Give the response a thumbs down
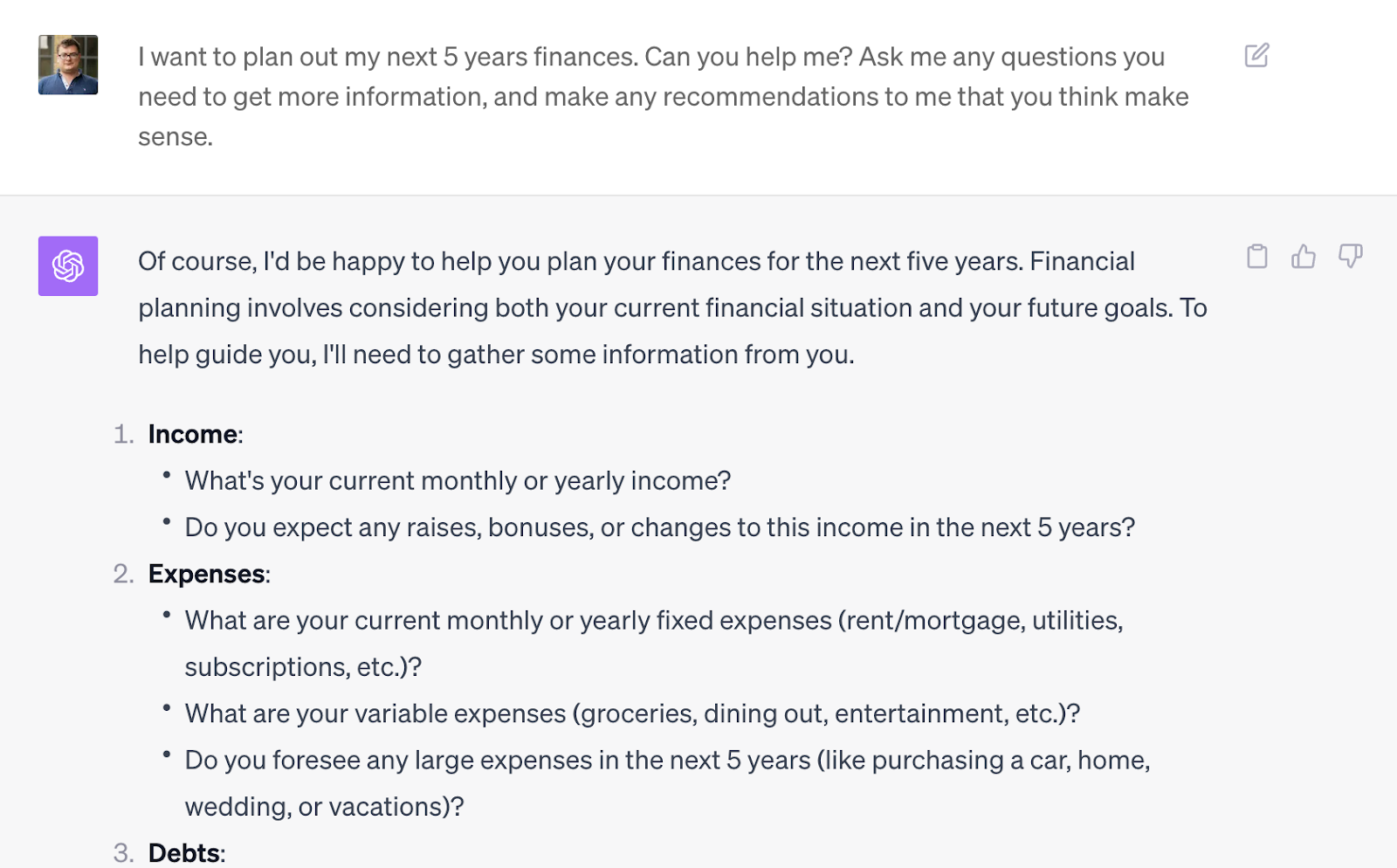1397x868 pixels. click(x=1350, y=256)
